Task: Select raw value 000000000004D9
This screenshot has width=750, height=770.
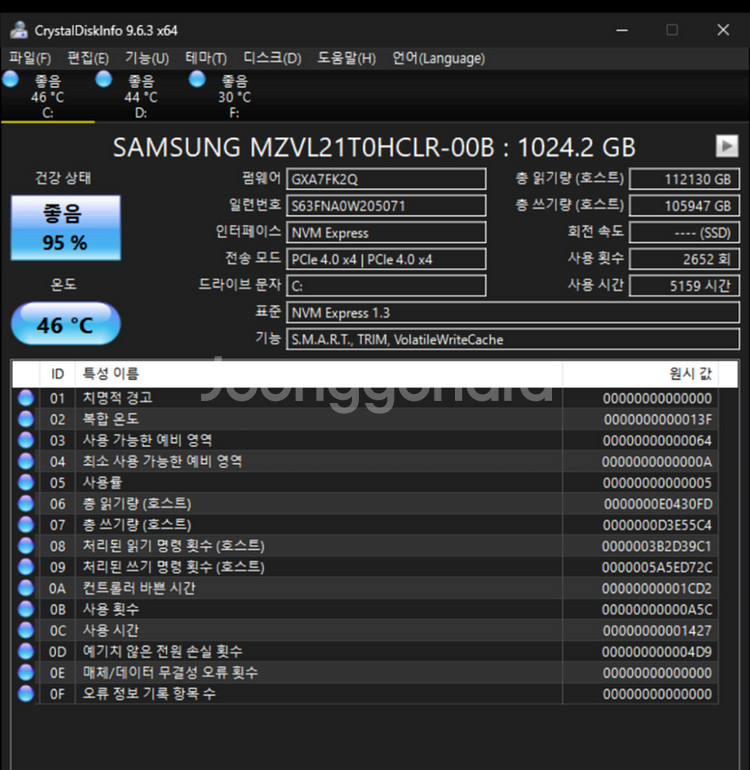Action: pos(657,652)
